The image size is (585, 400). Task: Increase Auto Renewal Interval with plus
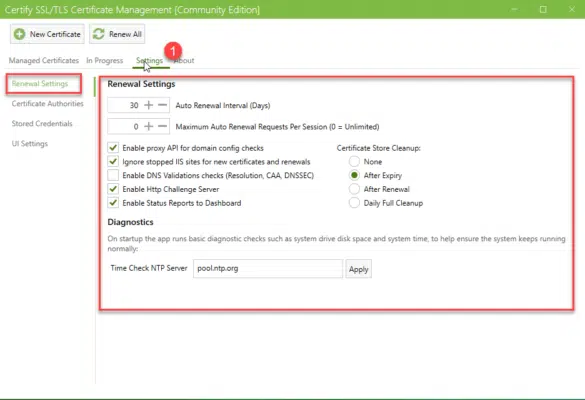tap(148, 105)
